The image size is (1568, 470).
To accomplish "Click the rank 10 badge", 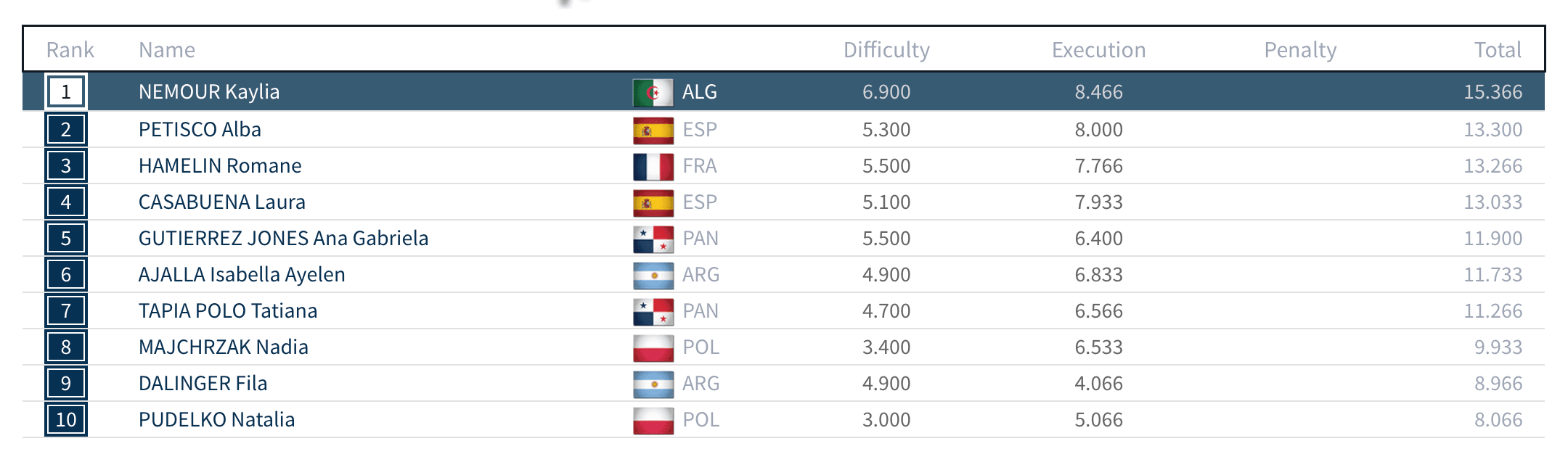I will tap(66, 420).
